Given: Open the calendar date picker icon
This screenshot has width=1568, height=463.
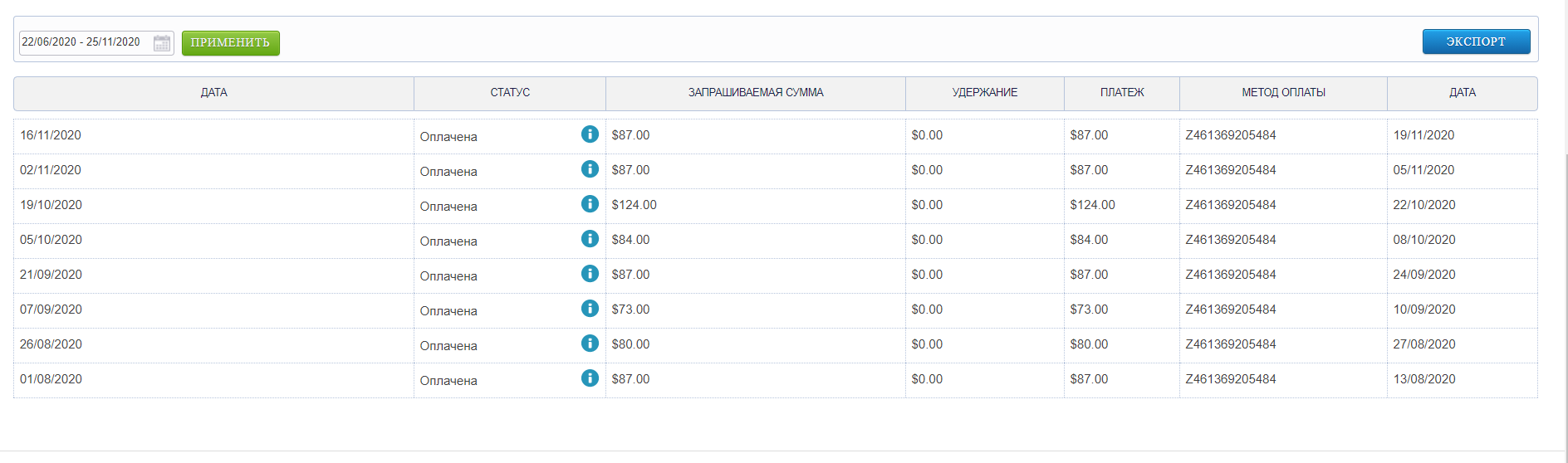Looking at the screenshot, I should 162,43.
